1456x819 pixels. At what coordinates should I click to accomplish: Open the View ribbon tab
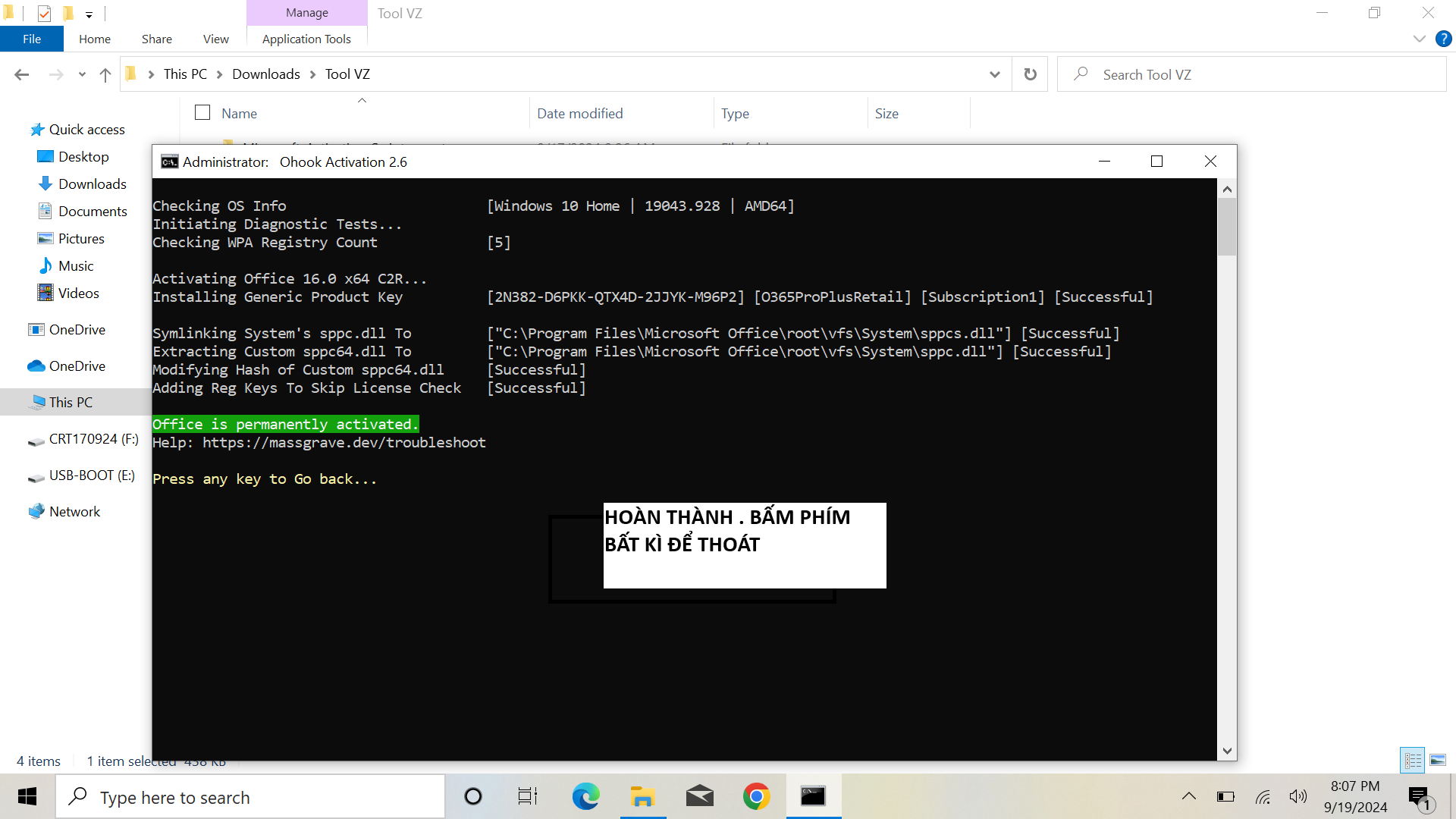(216, 39)
